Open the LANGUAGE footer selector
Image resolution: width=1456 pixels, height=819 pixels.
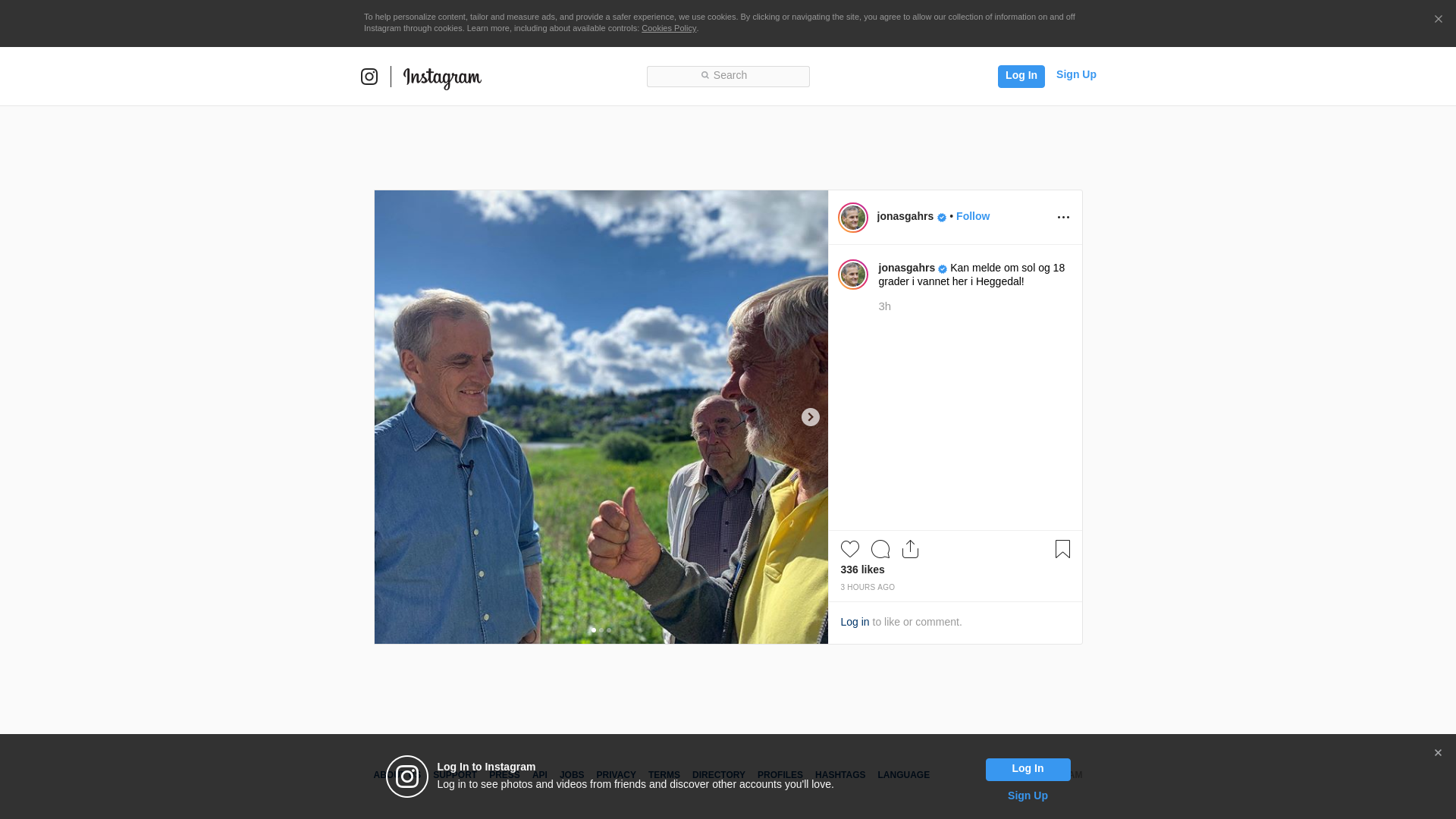(x=903, y=775)
